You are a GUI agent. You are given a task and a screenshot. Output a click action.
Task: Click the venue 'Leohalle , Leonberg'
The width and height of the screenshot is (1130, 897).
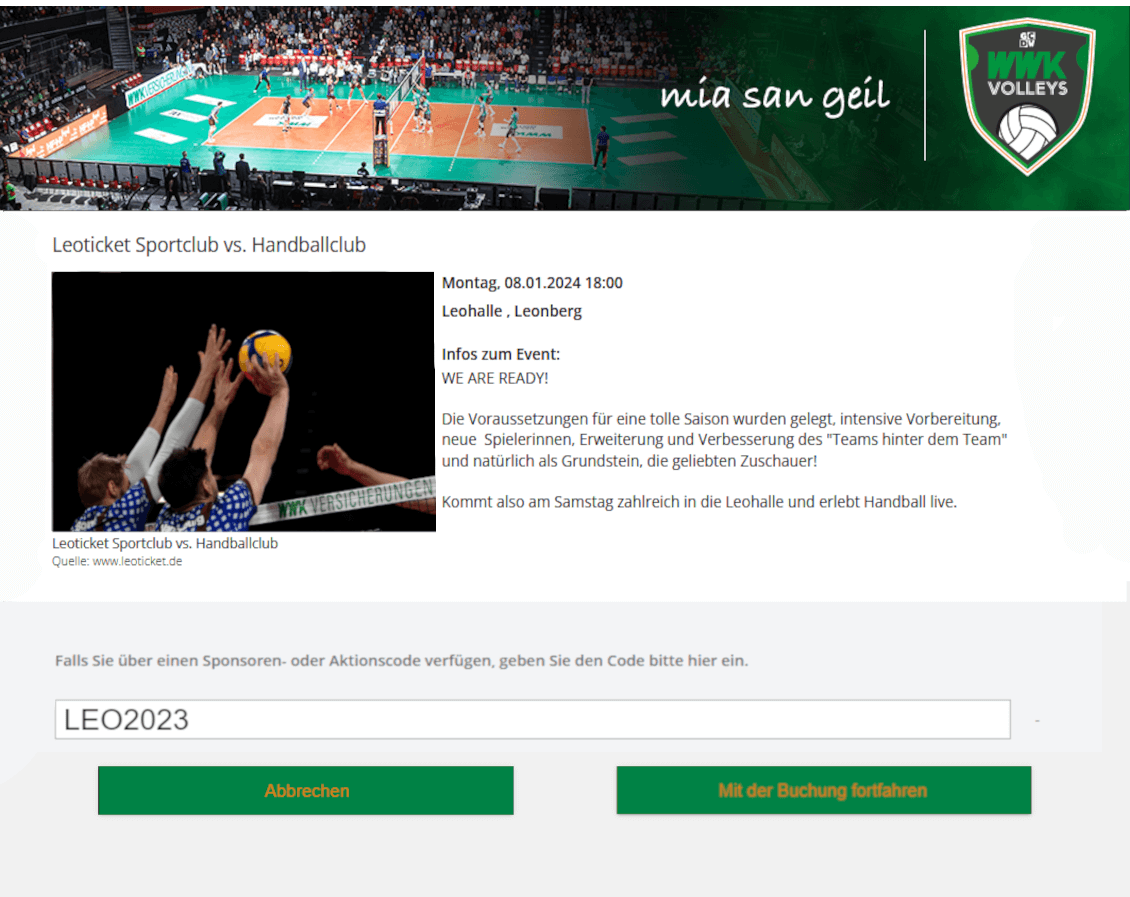click(512, 311)
